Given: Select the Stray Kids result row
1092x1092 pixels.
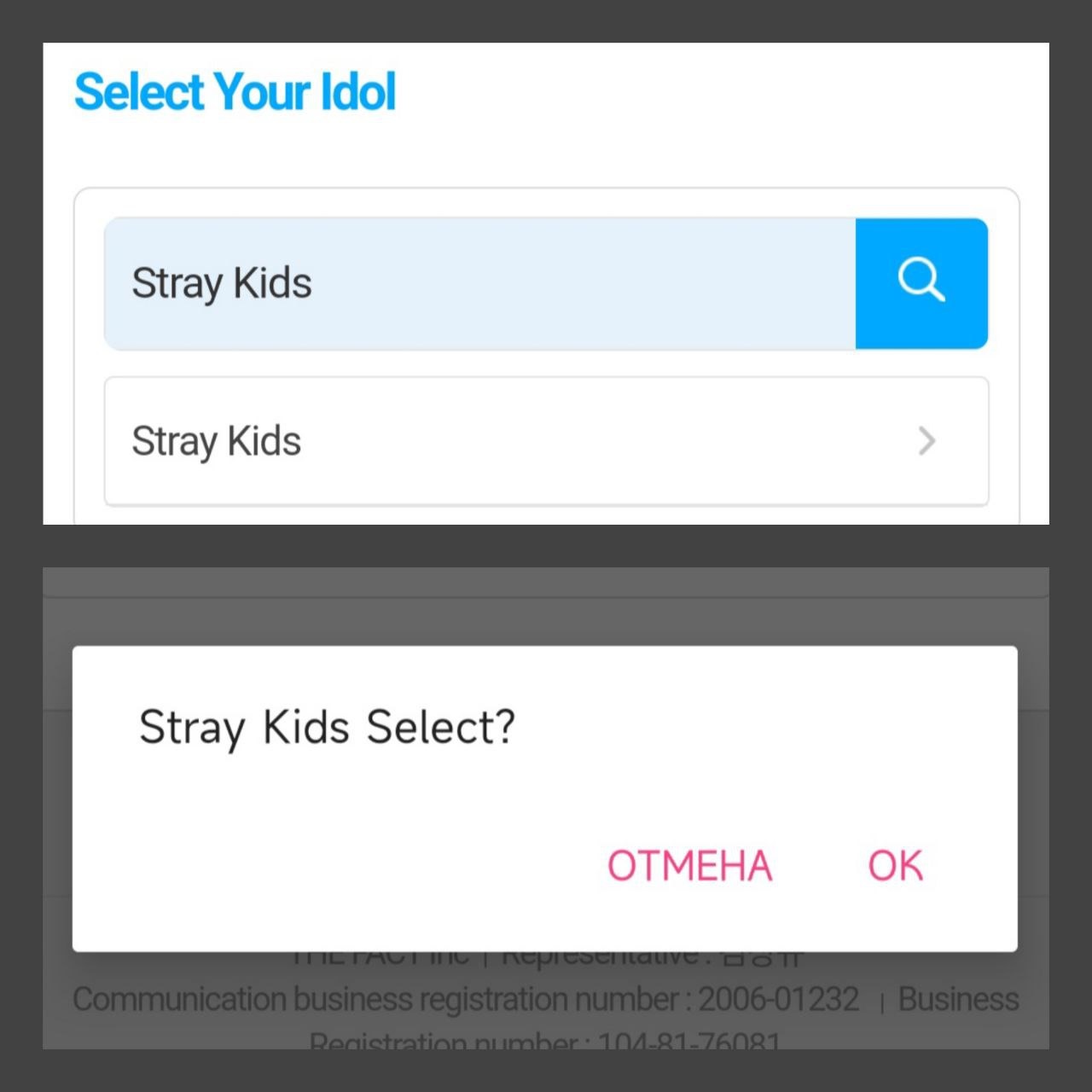Looking at the screenshot, I should (546, 441).
